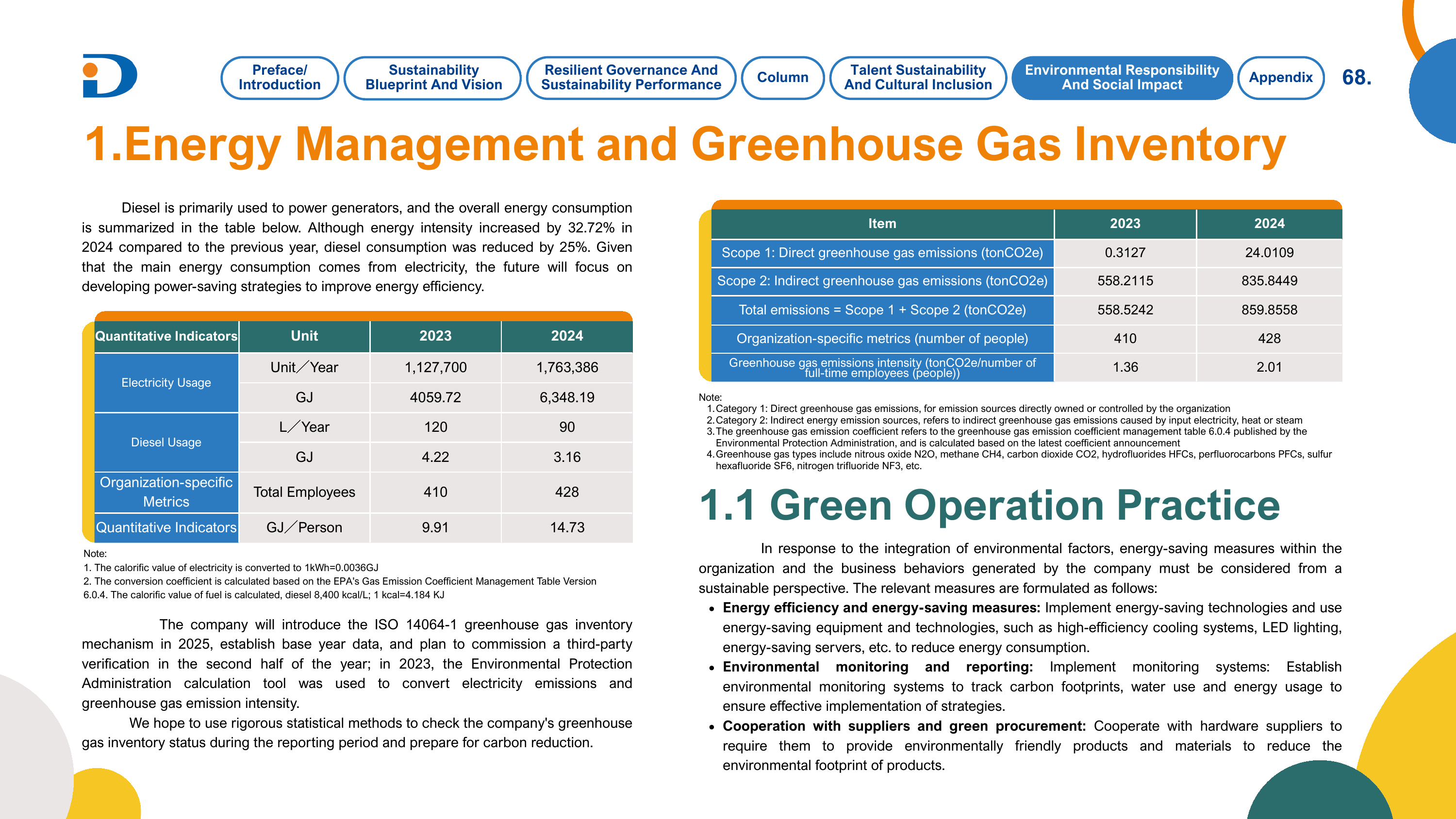Image resolution: width=1456 pixels, height=819 pixels.
Task: Select Environmental Responsibility And Social Impact tab
Action: (x=1122, y=78)
